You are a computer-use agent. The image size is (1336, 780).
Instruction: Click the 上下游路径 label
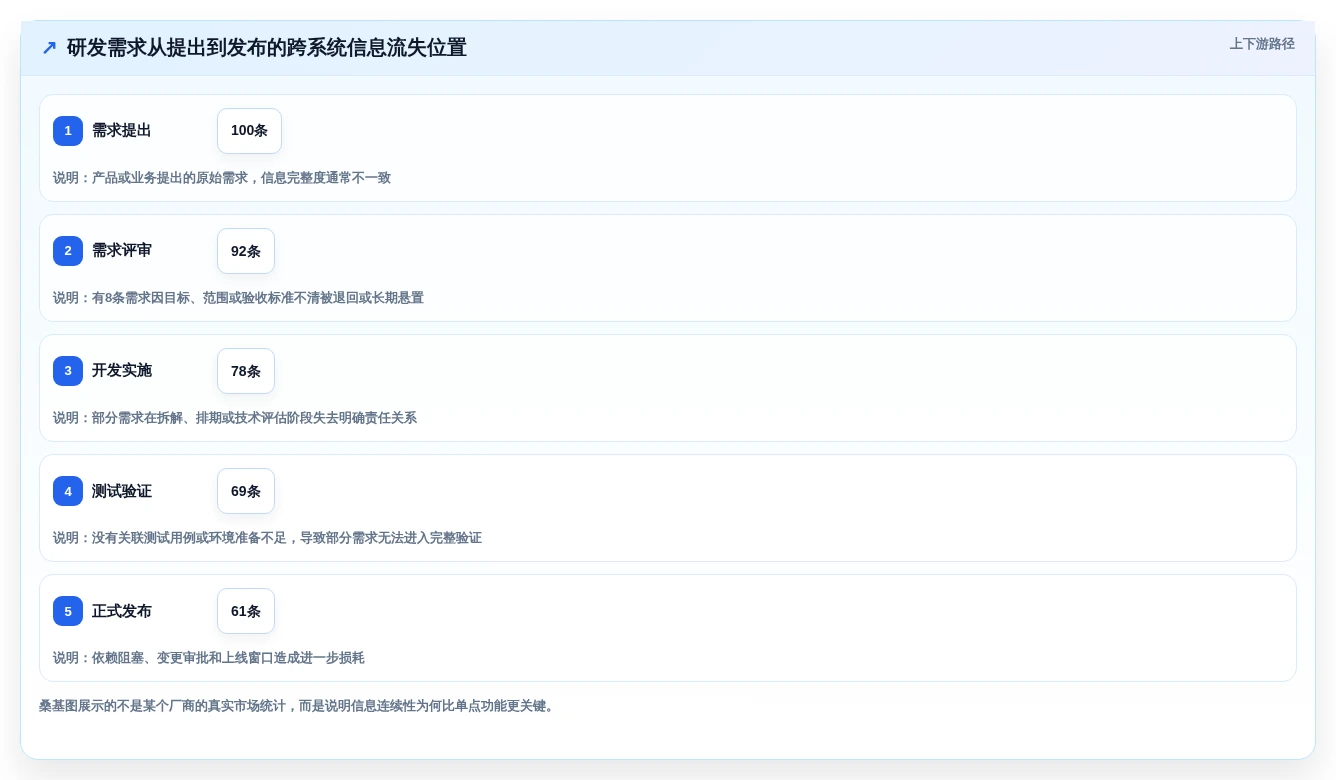pos(1262,44)
